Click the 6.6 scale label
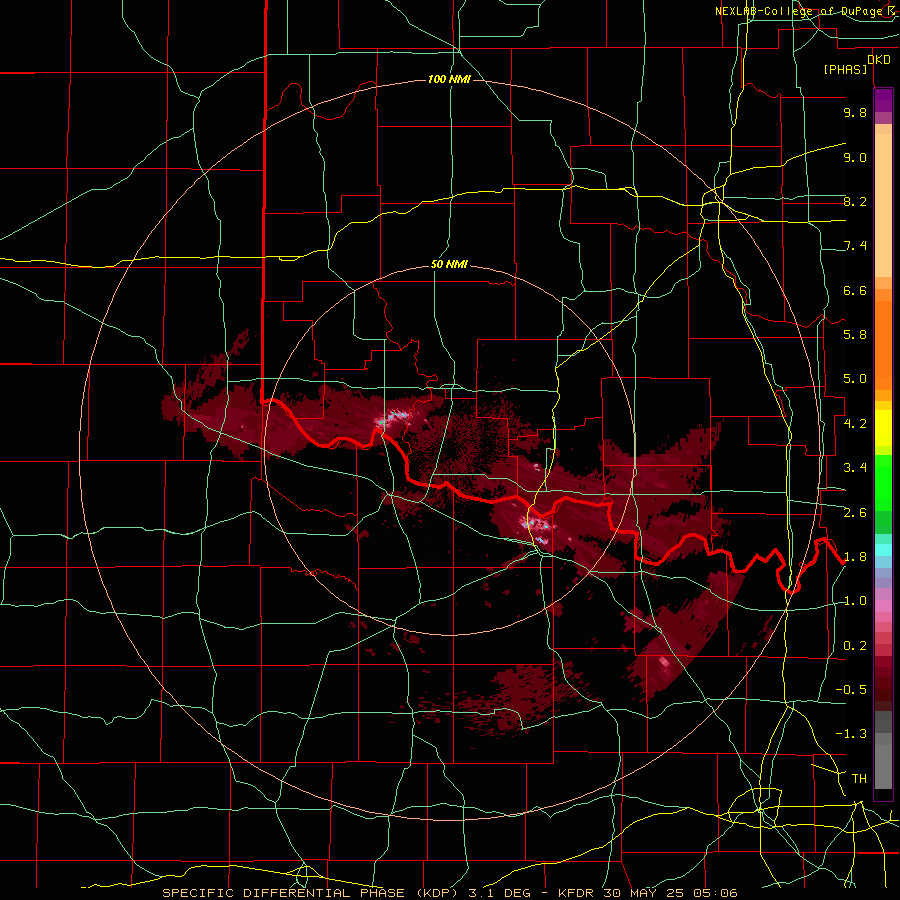 click(x=855, y=290)
